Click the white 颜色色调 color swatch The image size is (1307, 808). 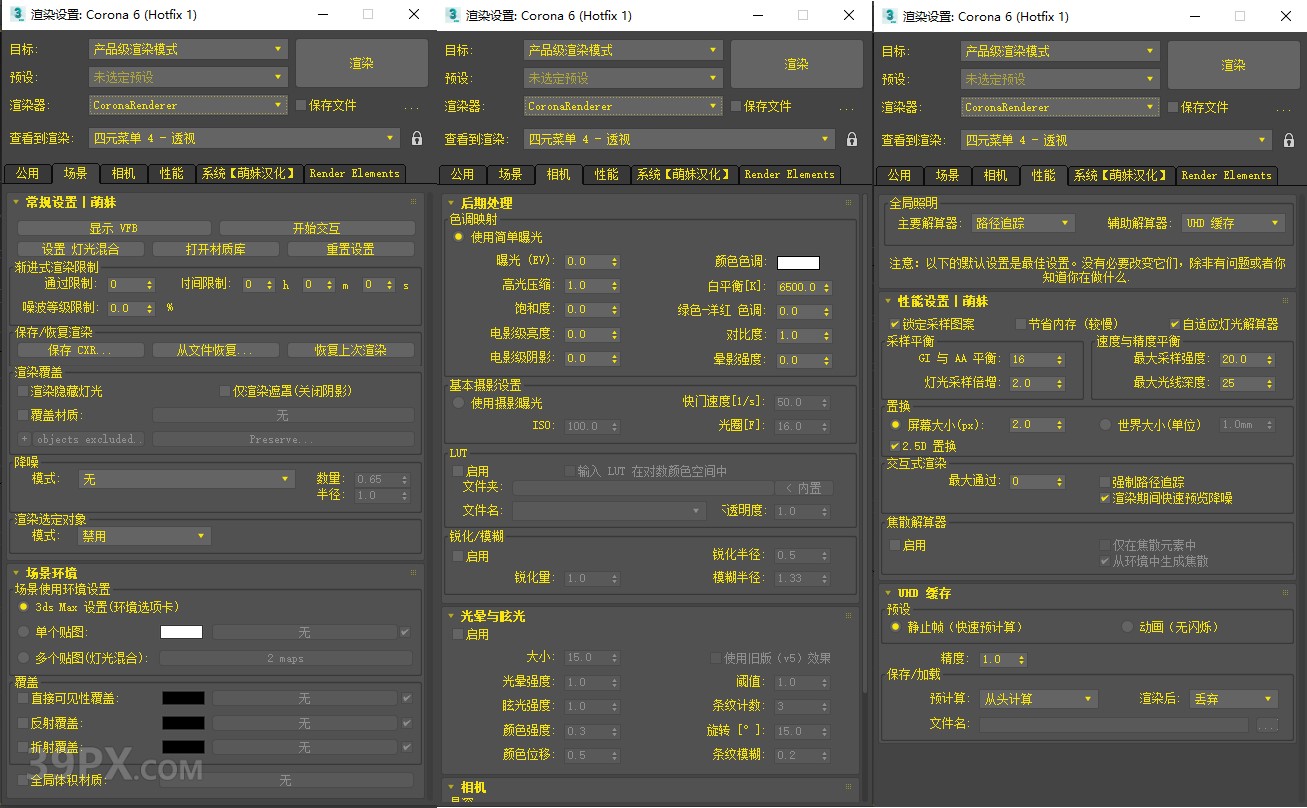click(x=798, y=260)
